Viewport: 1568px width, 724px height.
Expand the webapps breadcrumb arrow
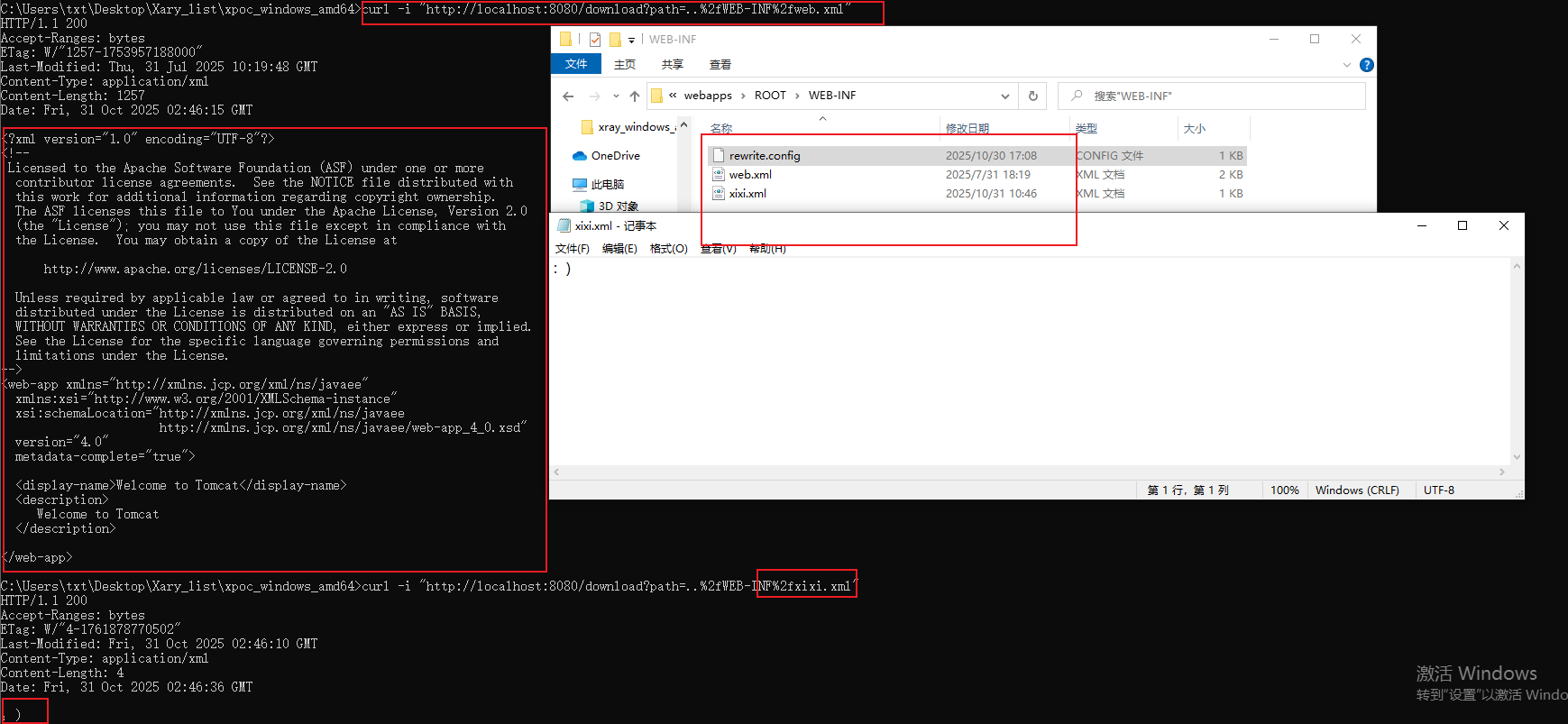coord(743,96)
